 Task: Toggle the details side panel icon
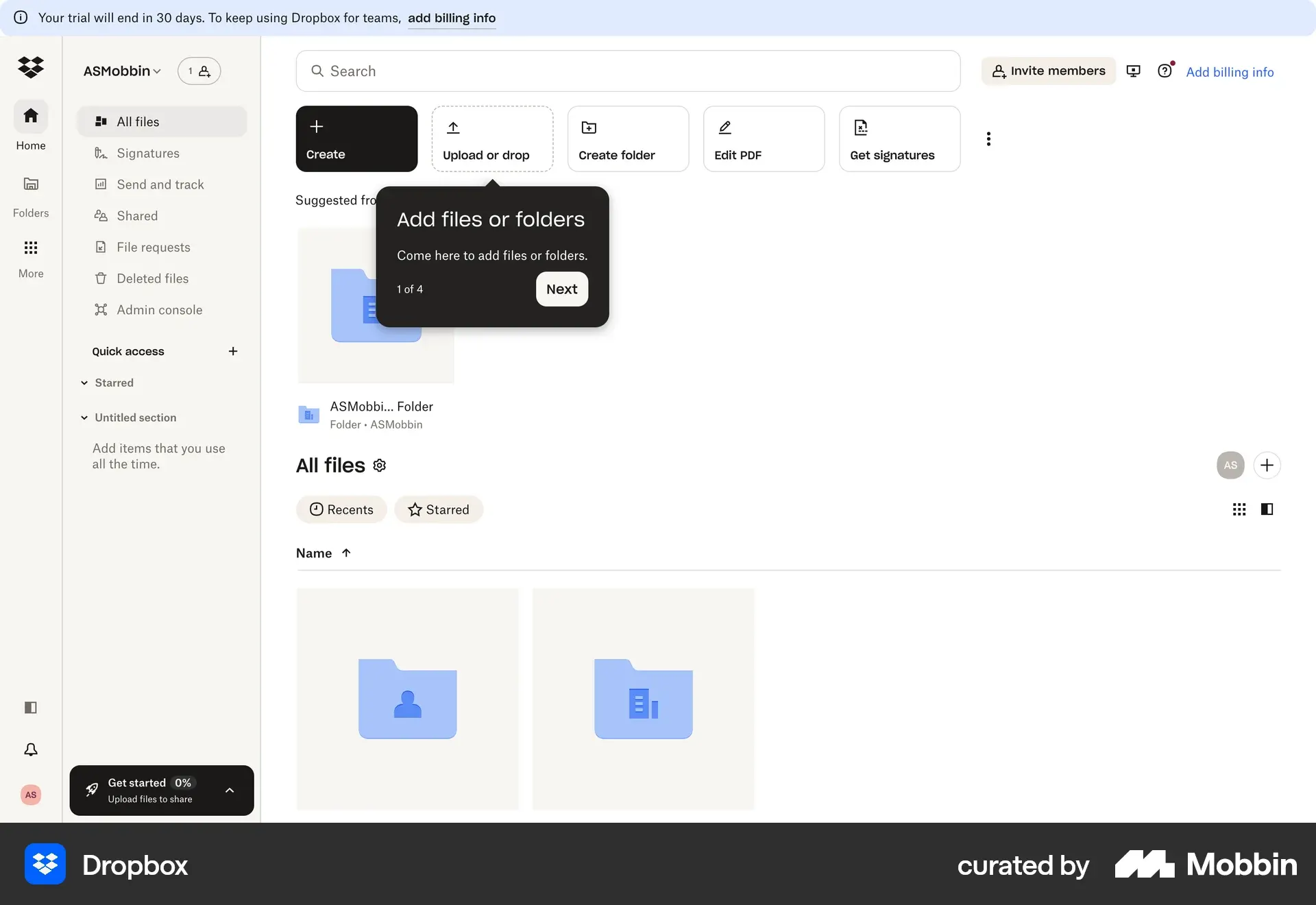1267,509
